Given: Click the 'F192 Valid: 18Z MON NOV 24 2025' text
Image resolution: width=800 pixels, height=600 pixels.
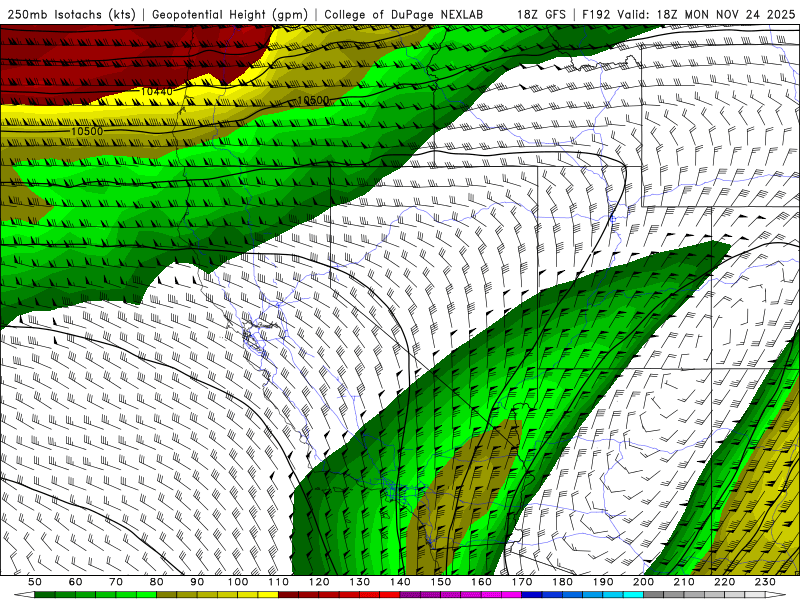Looking at the screenshot, I should (x=689, y=15).
